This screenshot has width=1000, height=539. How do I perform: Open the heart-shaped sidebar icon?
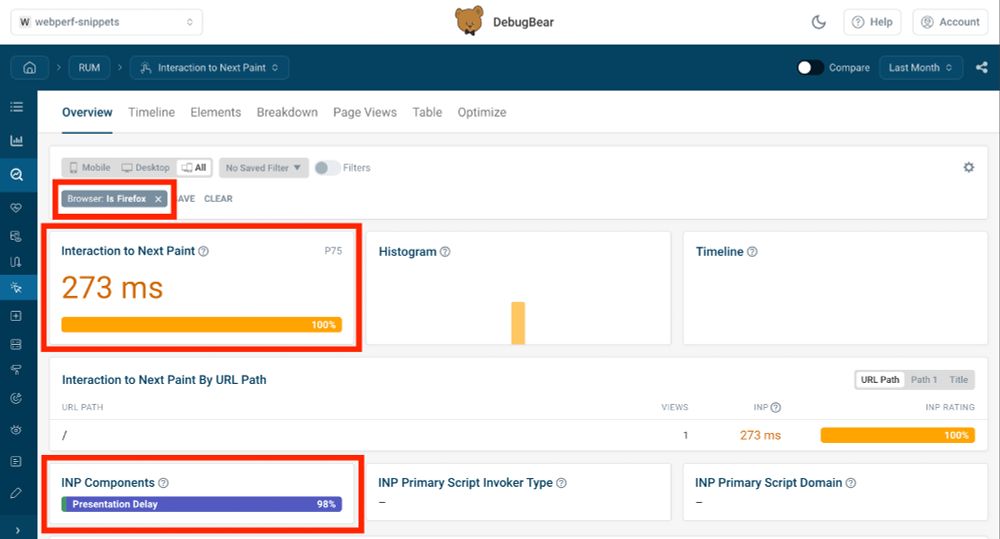[x=17, y=207]
